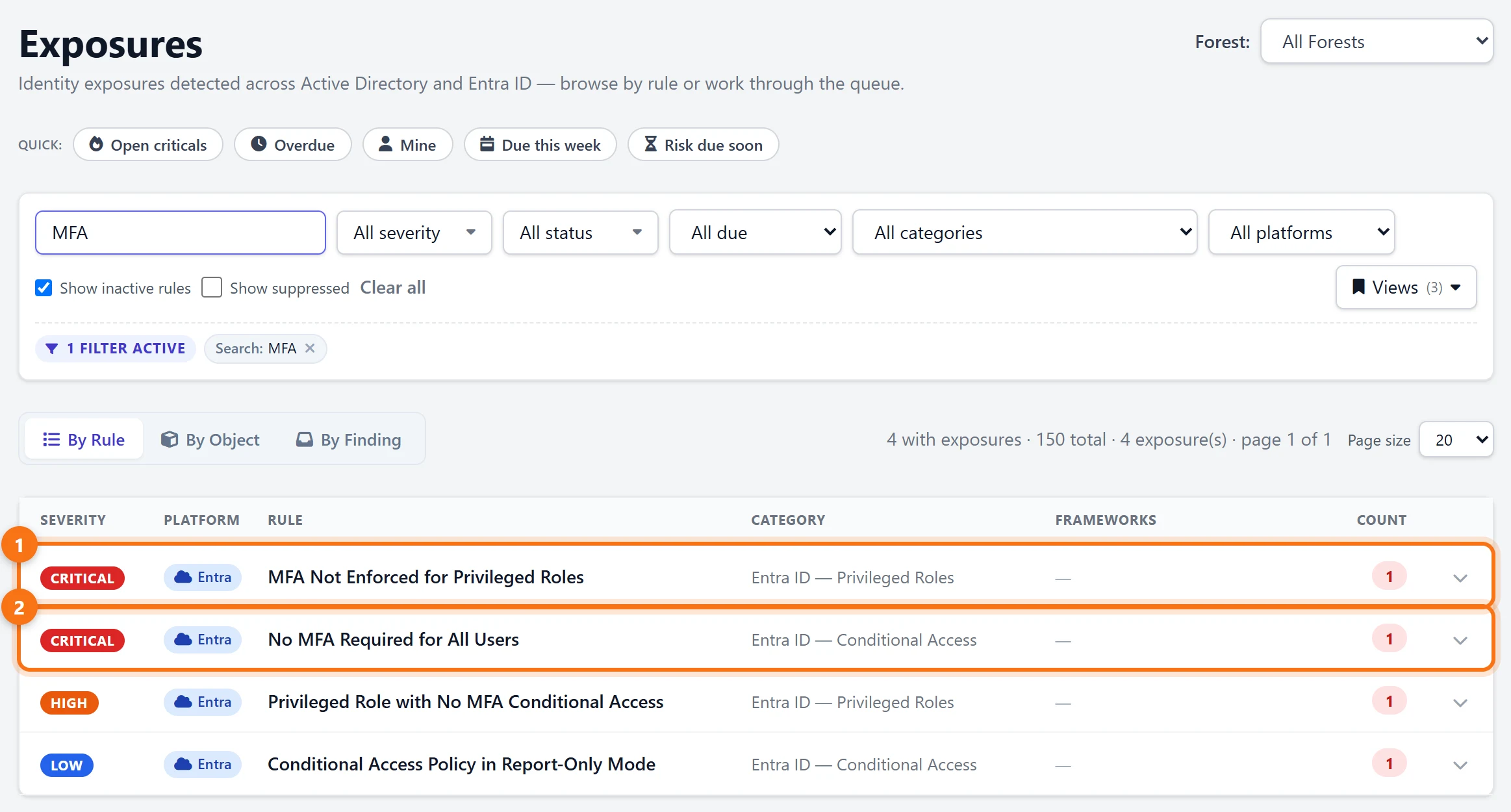Image resolution: width=1511 pixels, height=812 pixels.
Task: Click CRITICAL badge on No MFA Required row
Action: (x=83, y=641)
